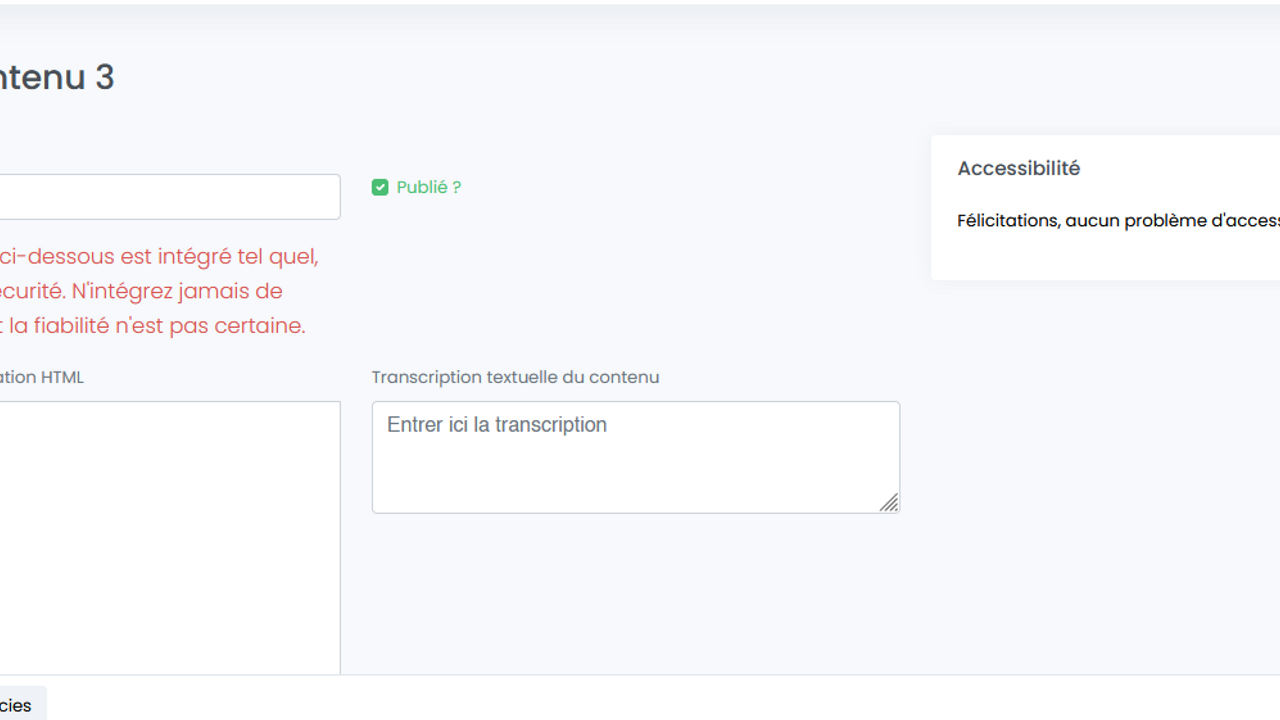Click the 'Accessibilité' panel heading

(x=1018, y=169)
